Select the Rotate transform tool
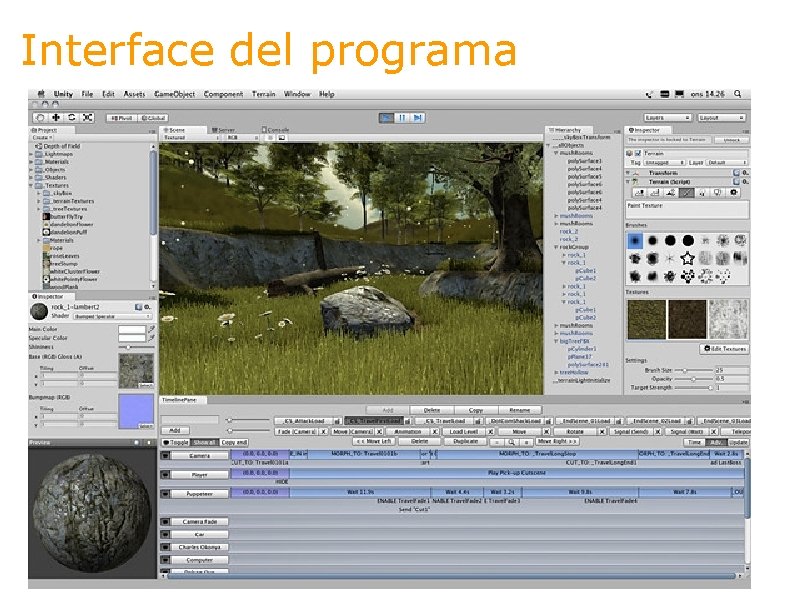Screen dimensions: 800x600 (71, 117)
